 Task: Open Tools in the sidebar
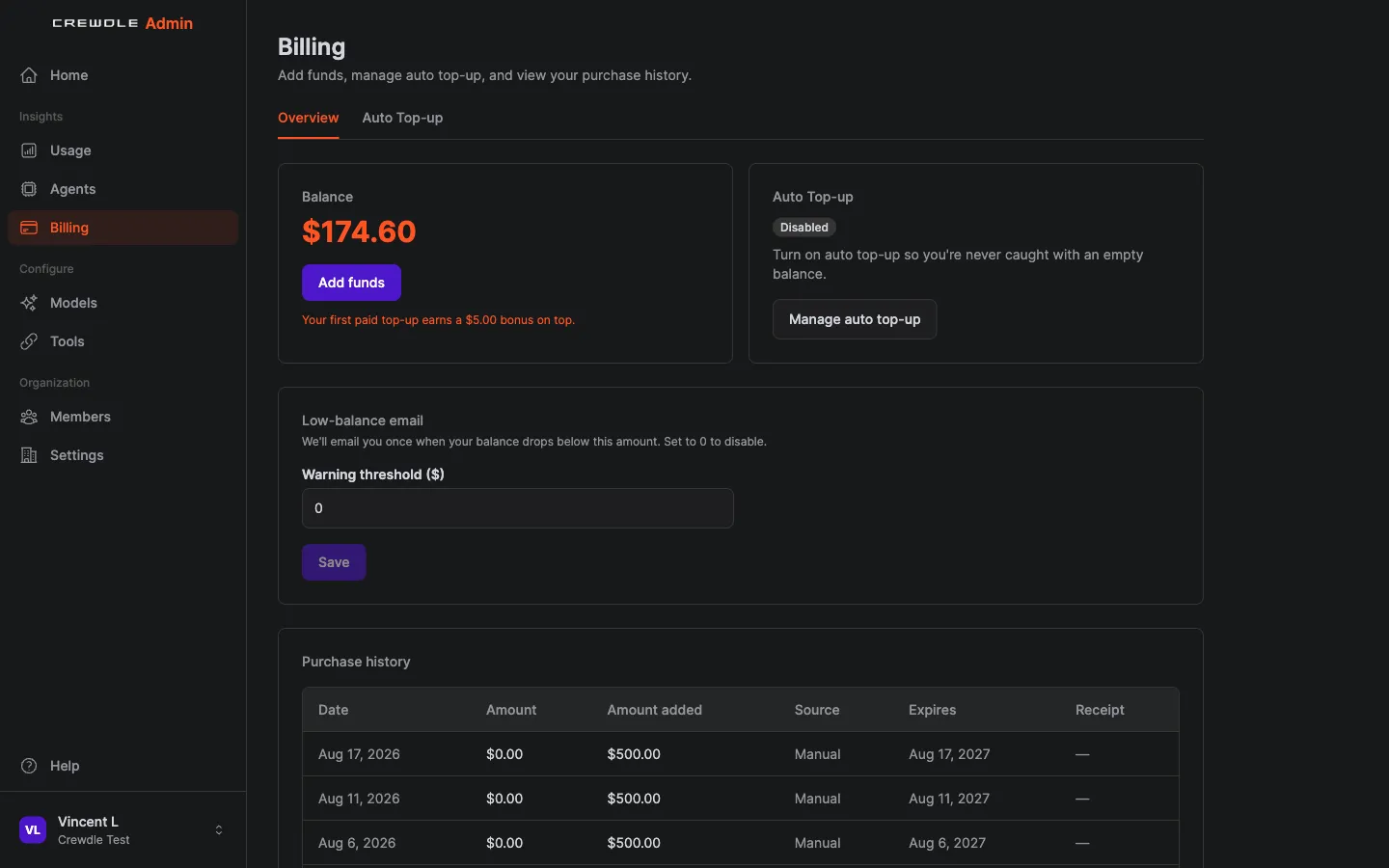[123, 341]
